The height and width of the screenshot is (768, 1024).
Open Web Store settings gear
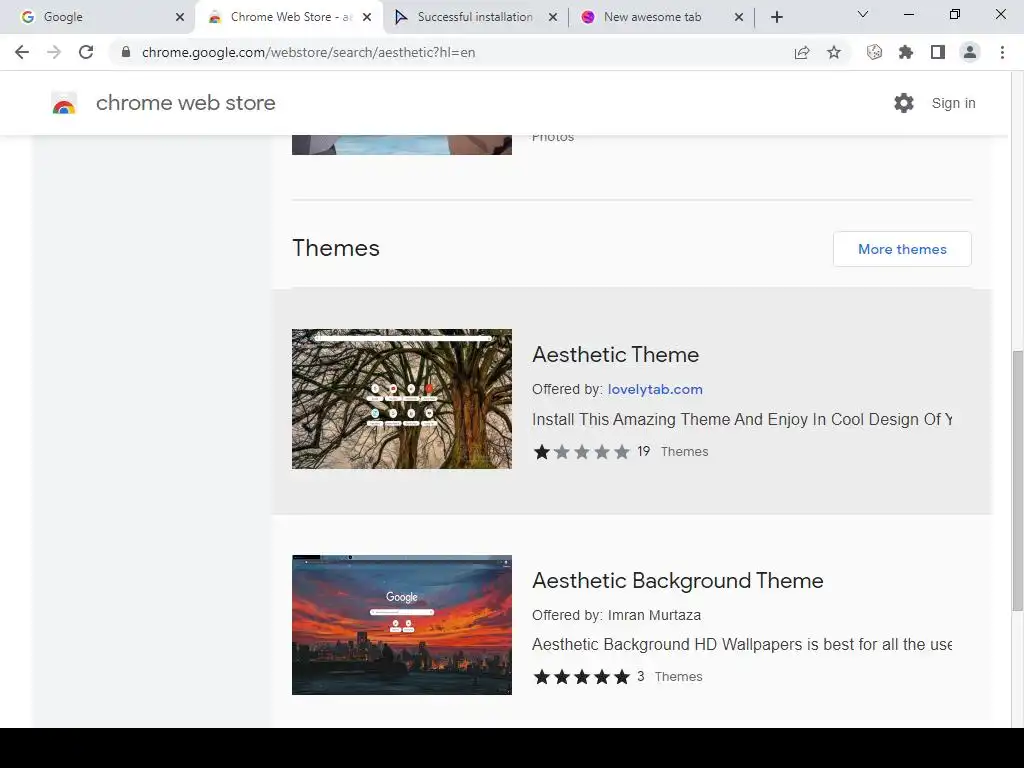point(904,103)
